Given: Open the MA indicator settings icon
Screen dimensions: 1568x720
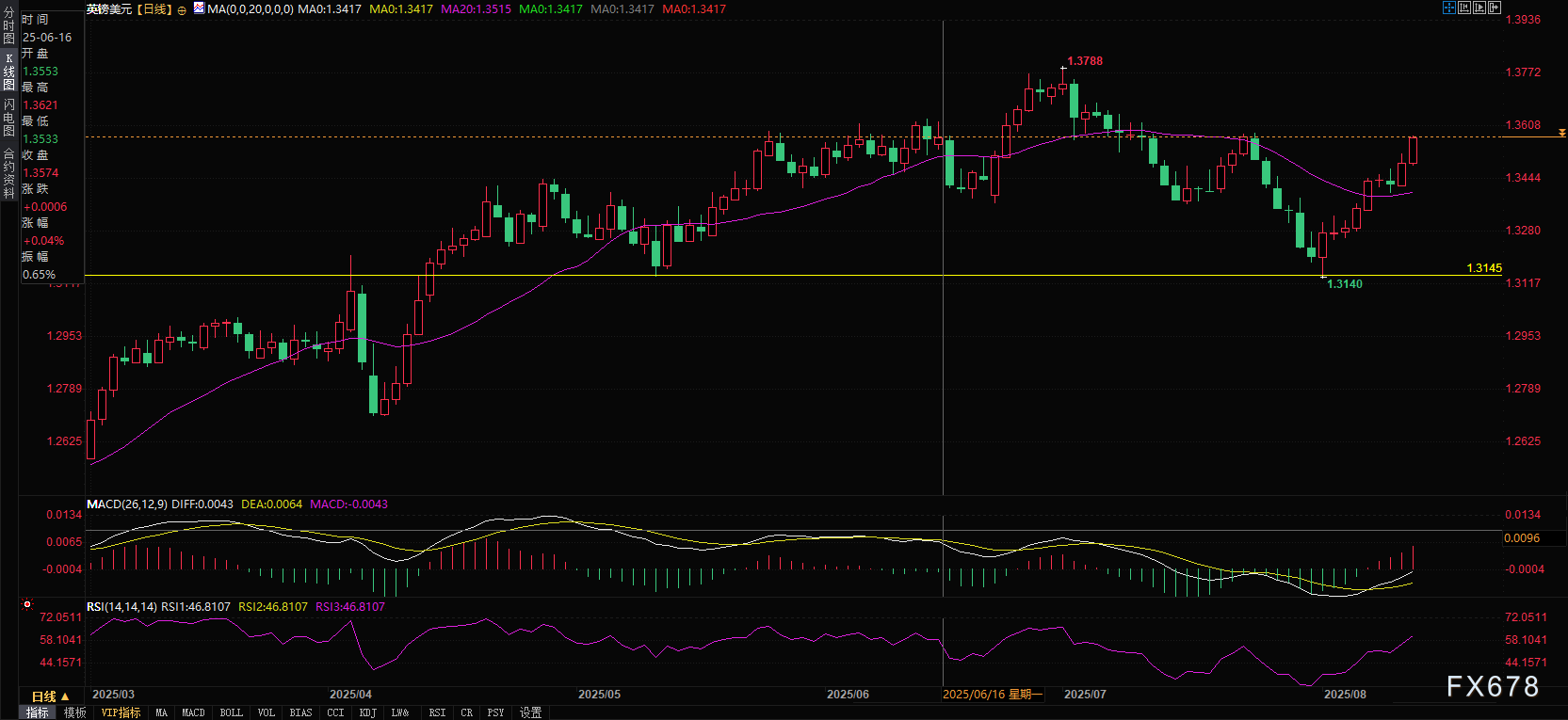Looking at the screenshot, I should [x=199, y=8].
